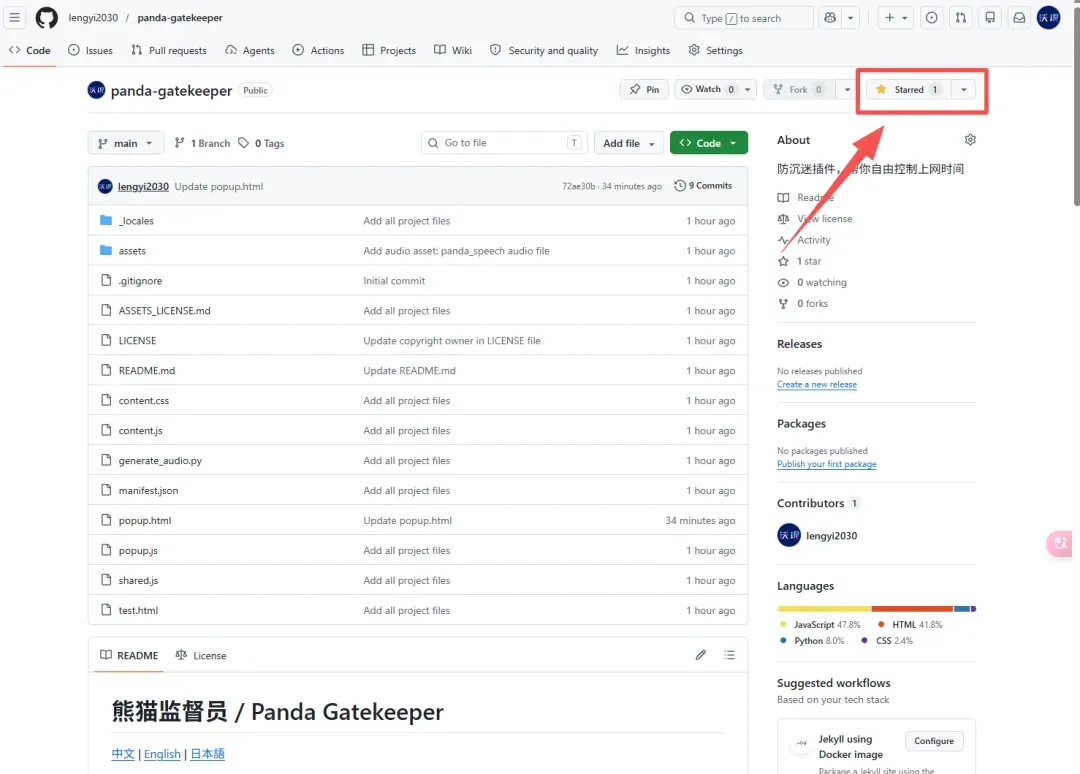Expand the Copilot dropdown arrow in header
Viewport: 1080px width, 774px height.
[851, 18]
